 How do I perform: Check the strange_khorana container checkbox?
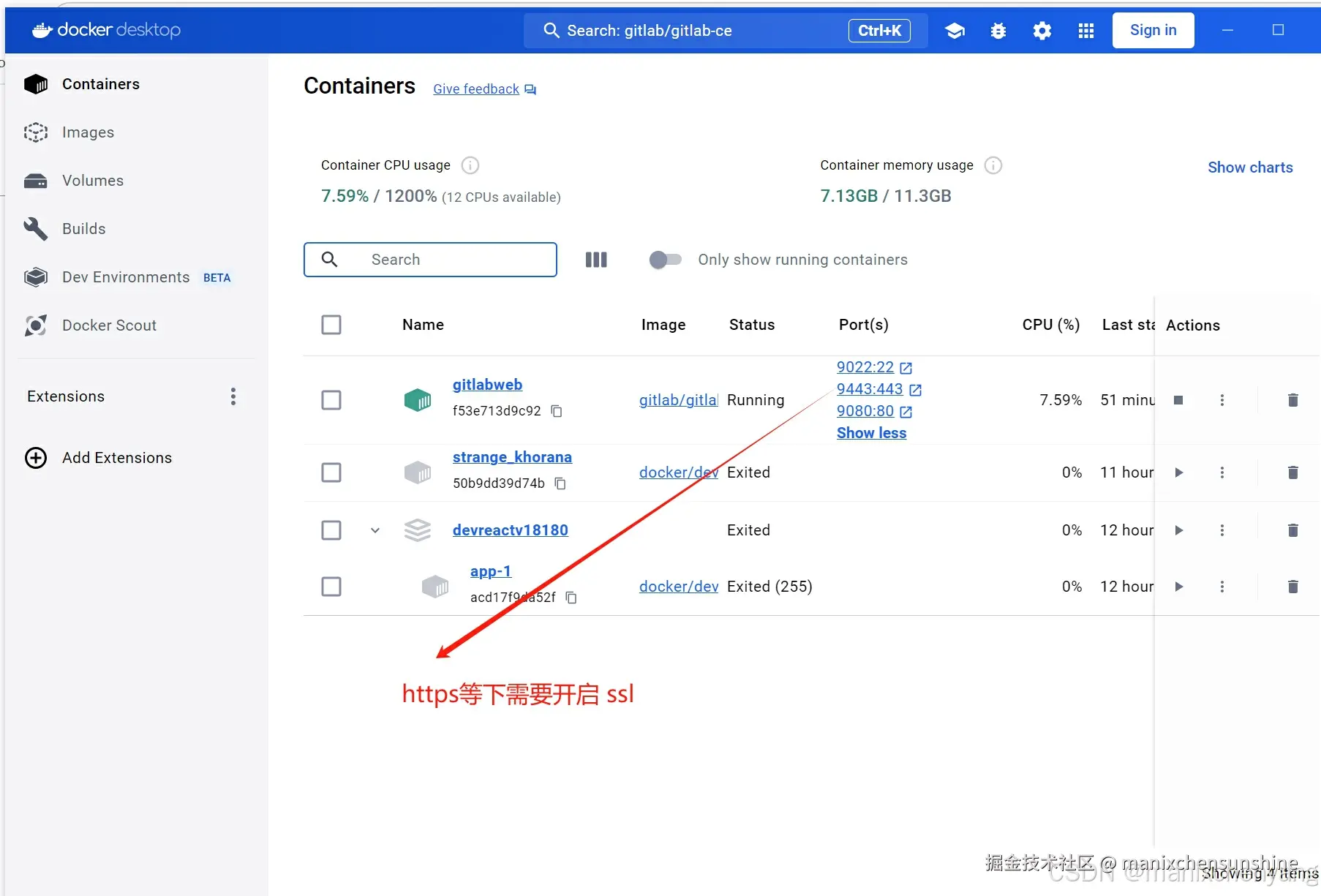pos(331,473)
